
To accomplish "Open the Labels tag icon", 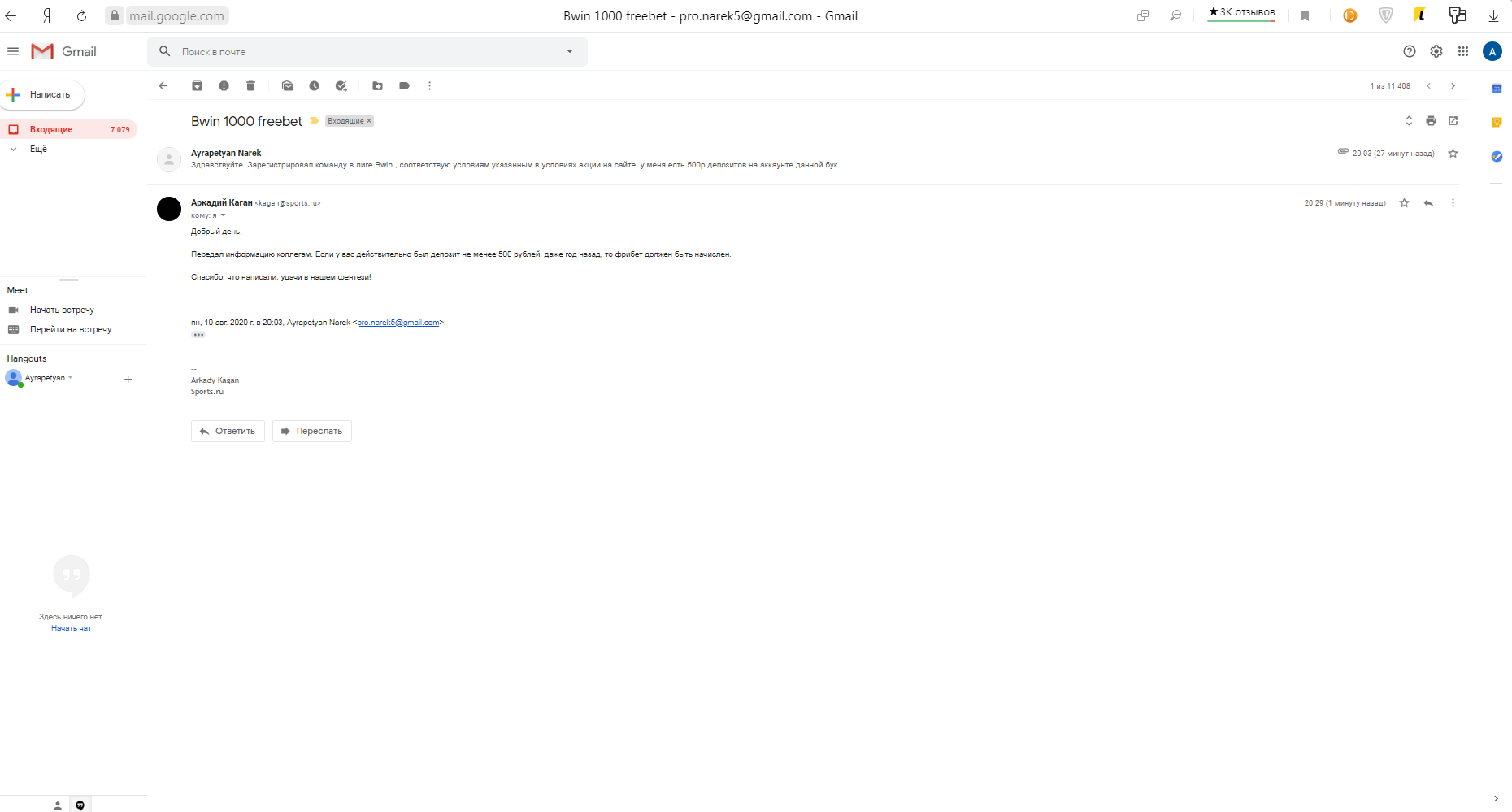I will pos(404,86).
